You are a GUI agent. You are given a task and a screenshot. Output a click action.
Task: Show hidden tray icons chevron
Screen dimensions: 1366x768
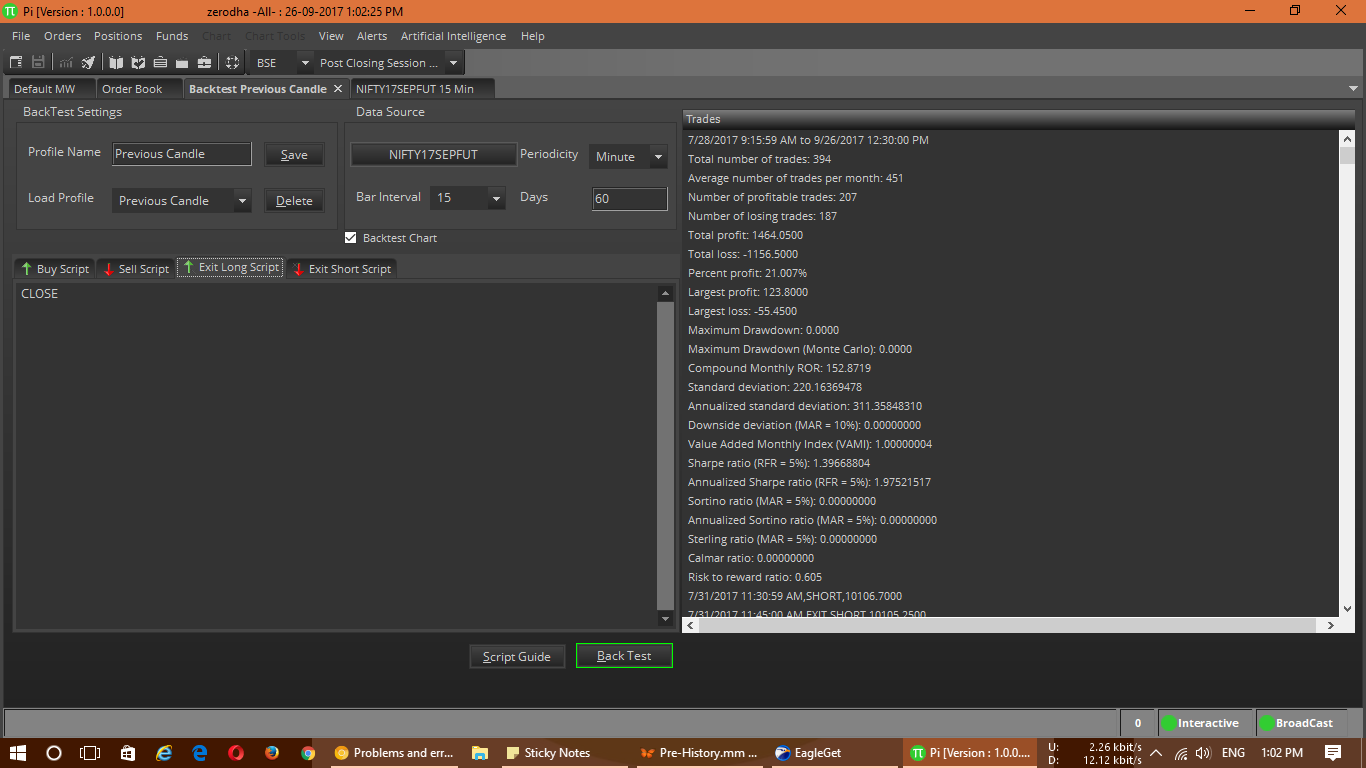1156,752
